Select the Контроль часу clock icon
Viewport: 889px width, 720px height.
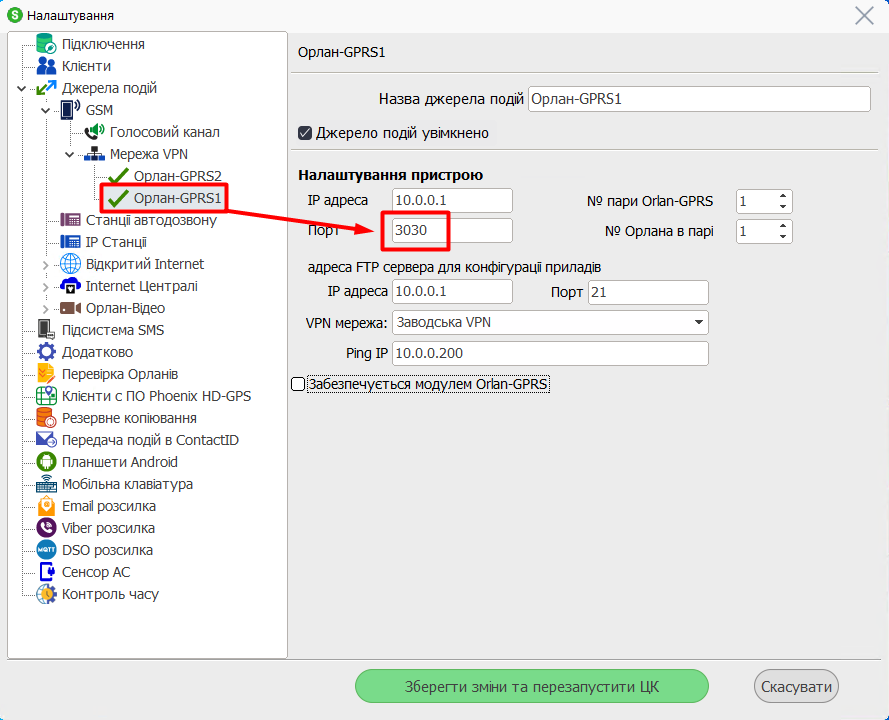click(46, 594)
